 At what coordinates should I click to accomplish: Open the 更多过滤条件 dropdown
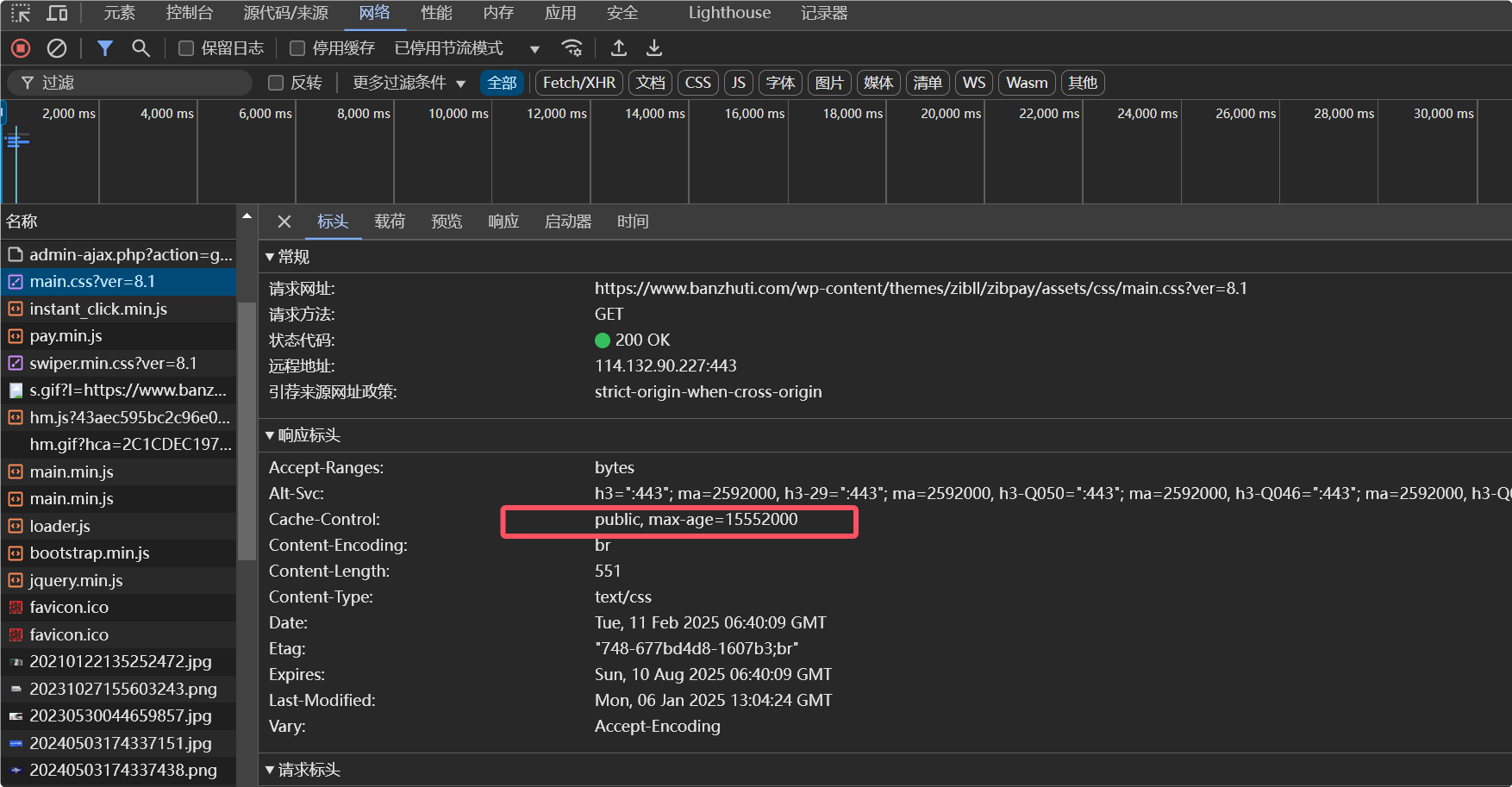coord(409,83)
